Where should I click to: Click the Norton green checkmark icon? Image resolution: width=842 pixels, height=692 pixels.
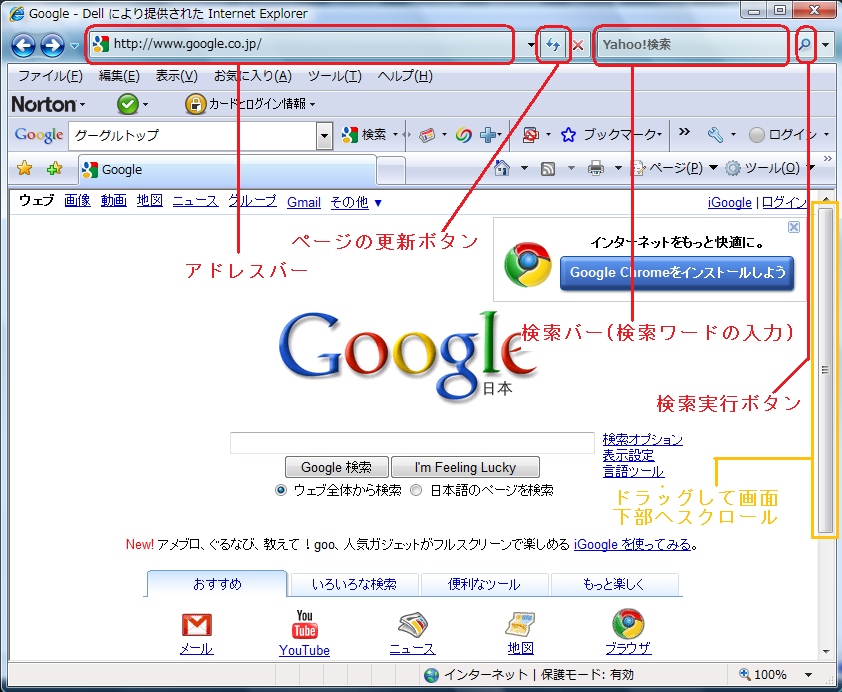(128, 104)
